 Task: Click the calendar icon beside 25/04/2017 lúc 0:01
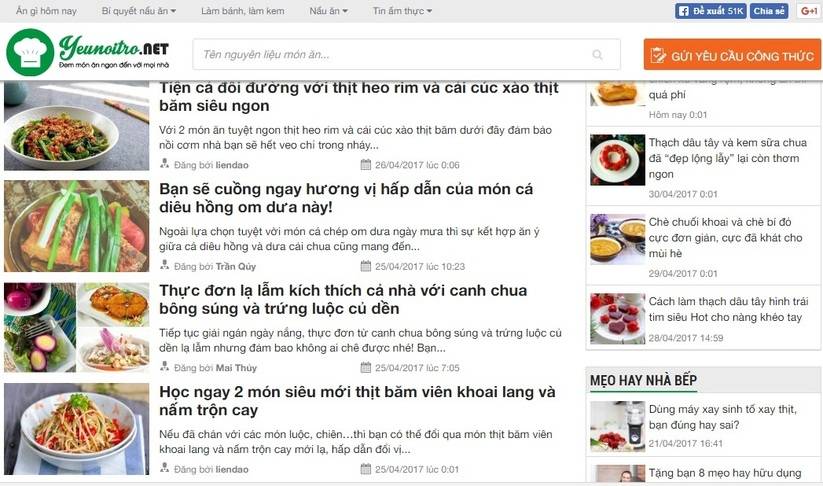(366, 469)
